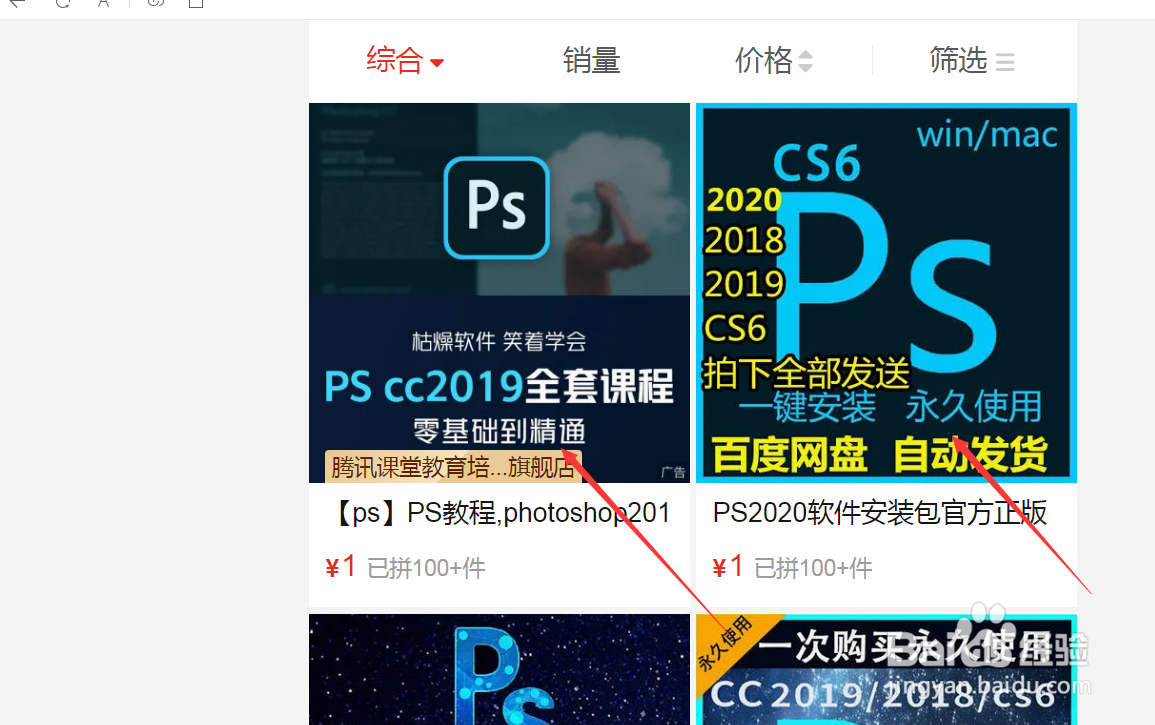
Task: Sort products by 销量
Action: point(591,60)
